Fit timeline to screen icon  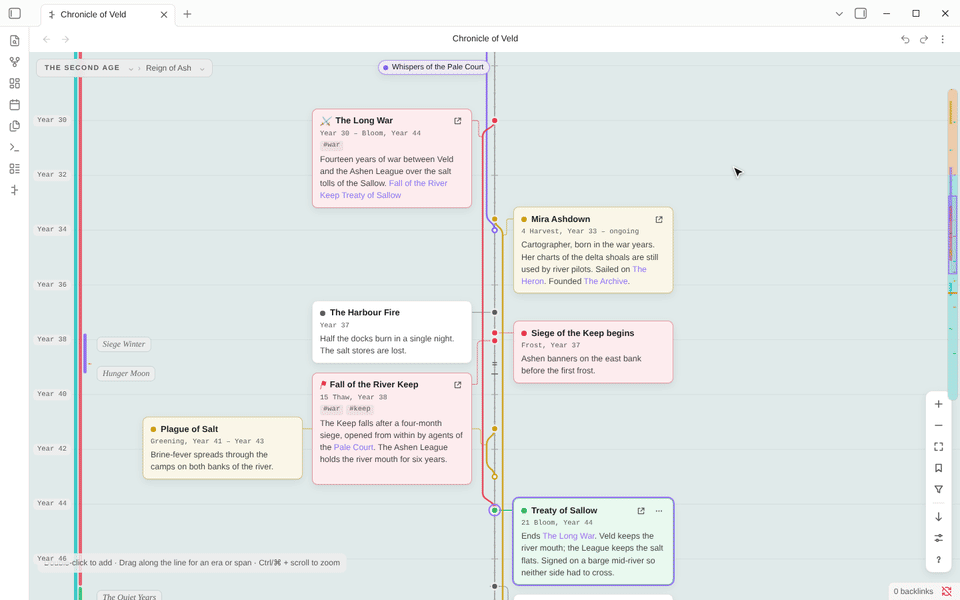pyautogui.click(x=939, y=447)
